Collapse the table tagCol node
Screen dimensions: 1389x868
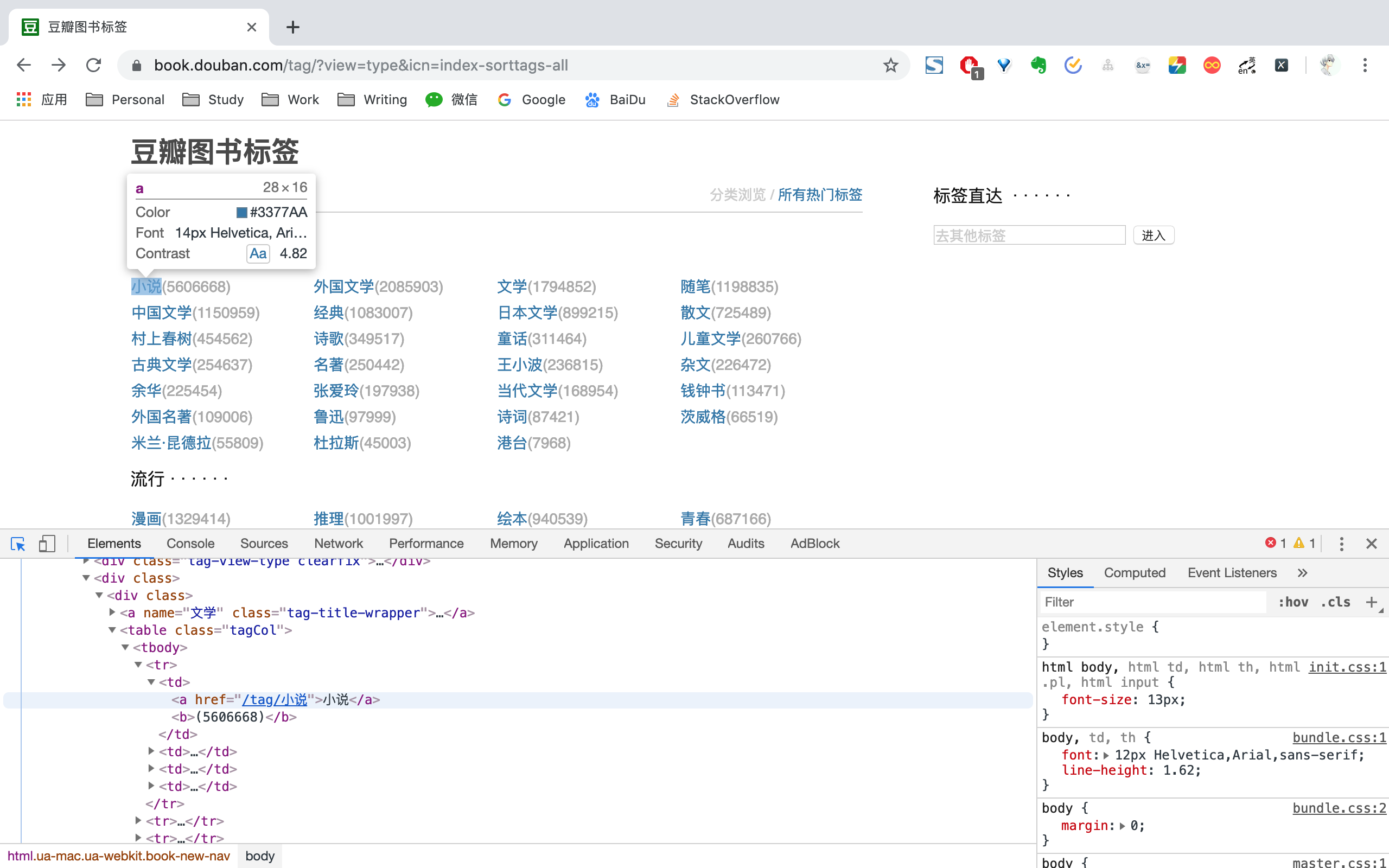click(112, 630)
